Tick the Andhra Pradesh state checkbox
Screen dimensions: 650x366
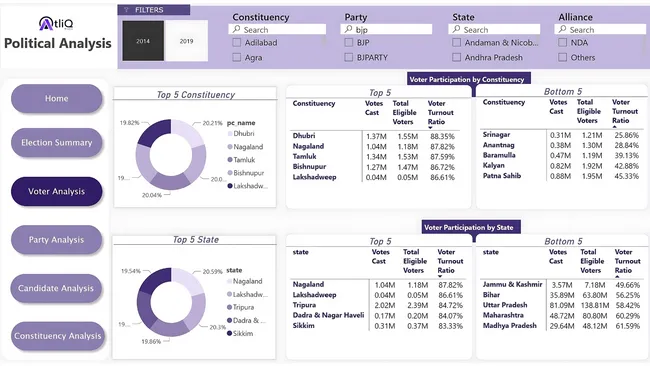click(456, 57)
